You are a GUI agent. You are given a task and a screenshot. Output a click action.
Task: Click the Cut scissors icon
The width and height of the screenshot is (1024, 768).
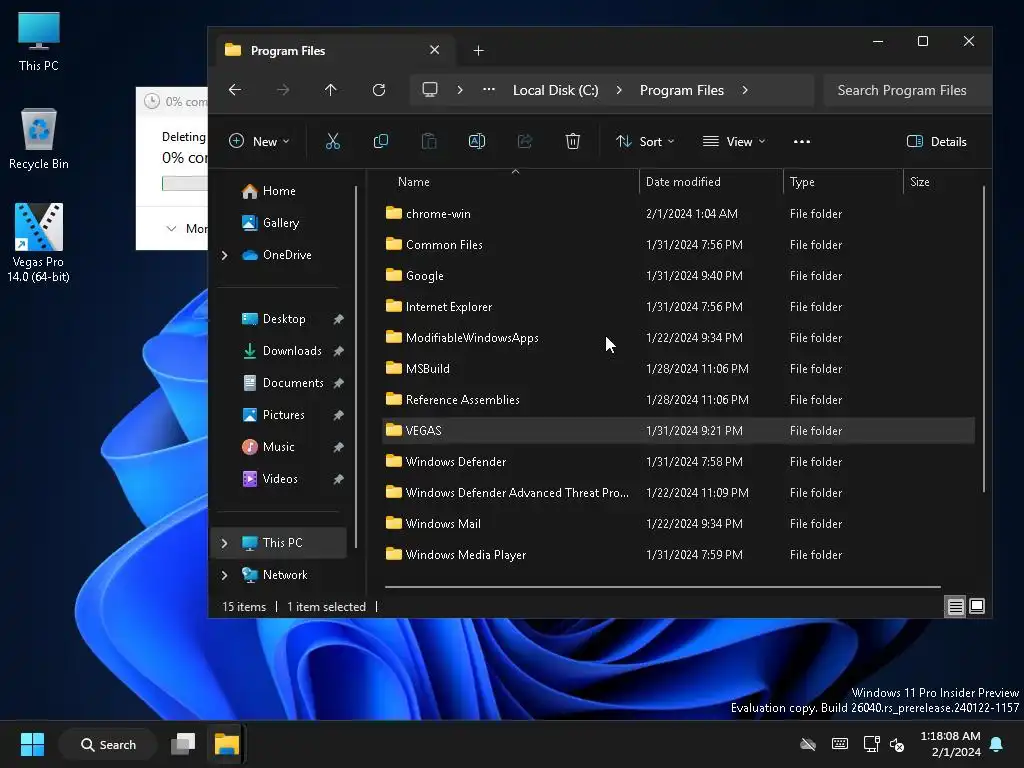[x=332, y=141]
